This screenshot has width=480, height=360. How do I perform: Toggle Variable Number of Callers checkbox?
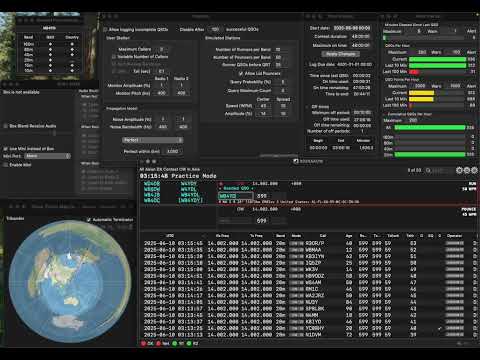pyautogui.click(x=114, y=57)
